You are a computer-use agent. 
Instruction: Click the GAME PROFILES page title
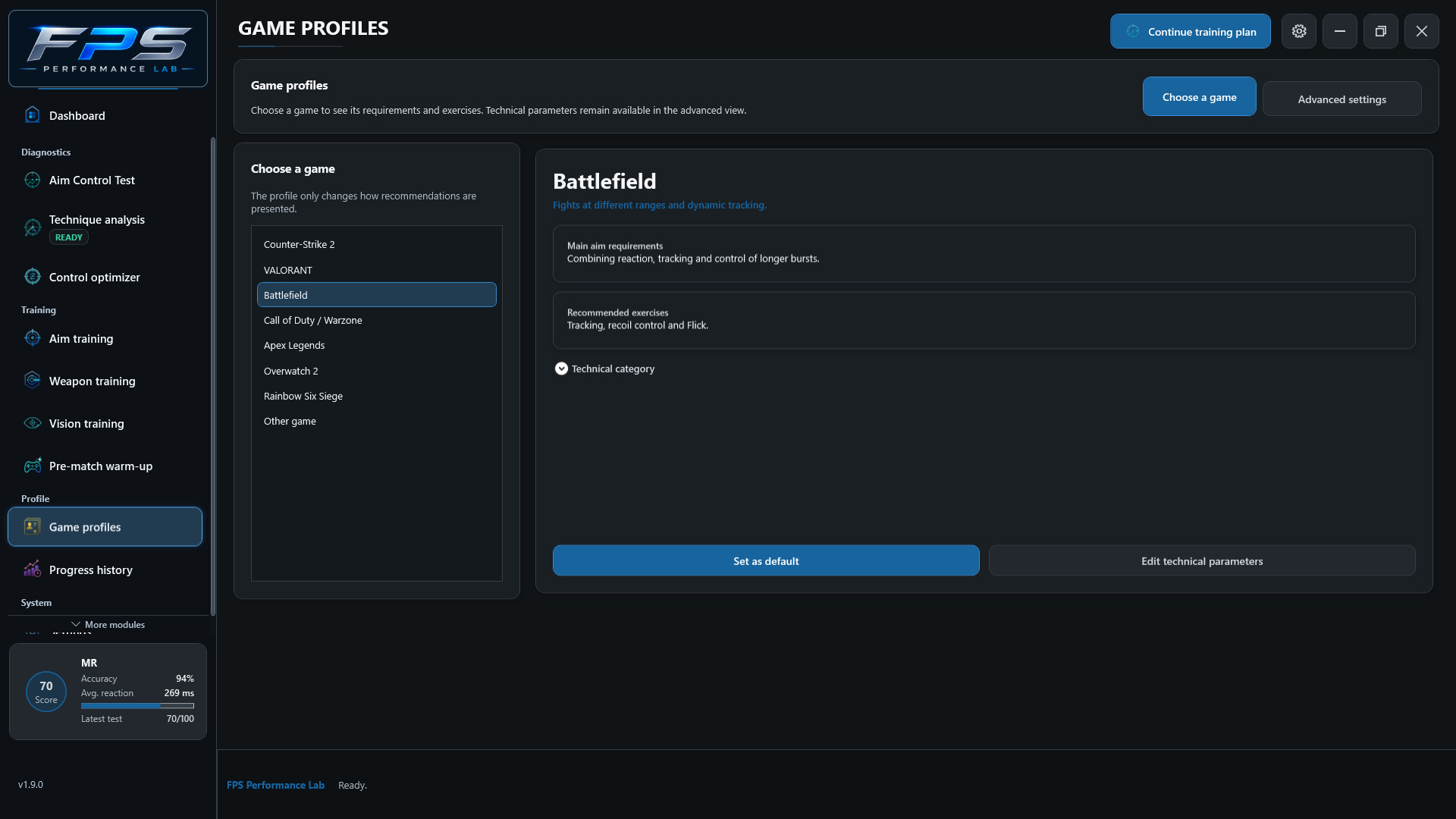point(313,28)
